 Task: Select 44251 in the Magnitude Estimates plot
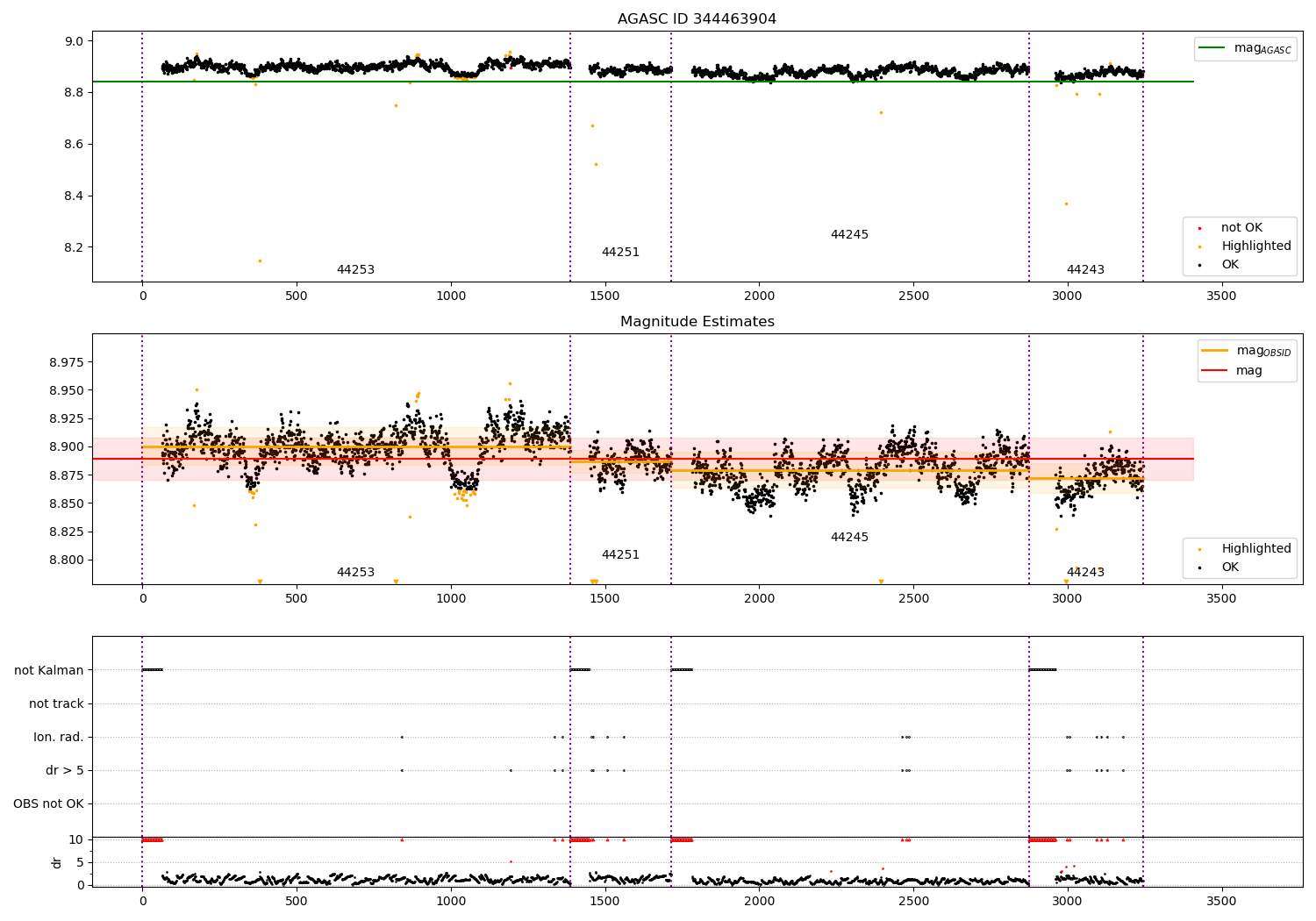pyautogui.click(x=620, y=555)
